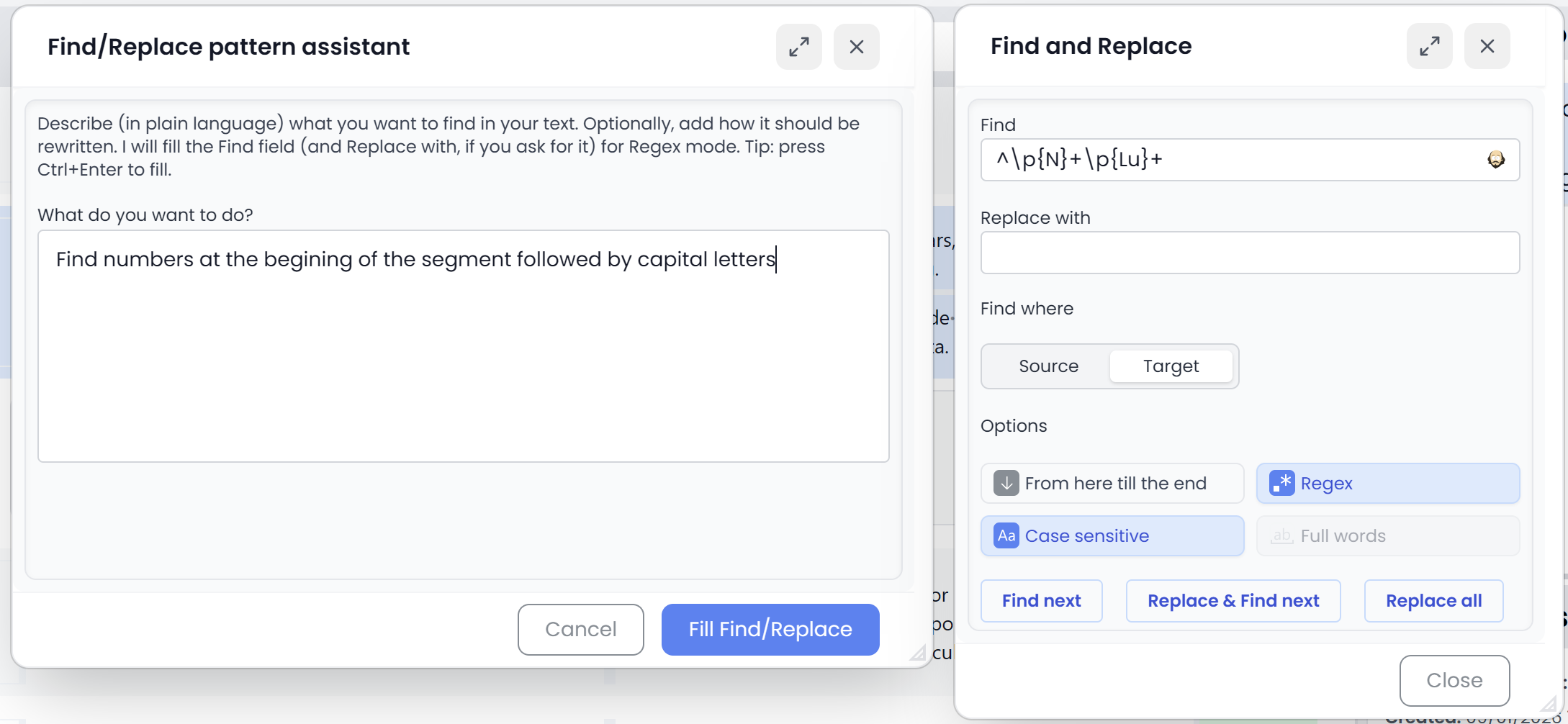1568x724 pixels.
Task: Expand the pattern assistant dialog to fullscreen
Action: [798, 46]
